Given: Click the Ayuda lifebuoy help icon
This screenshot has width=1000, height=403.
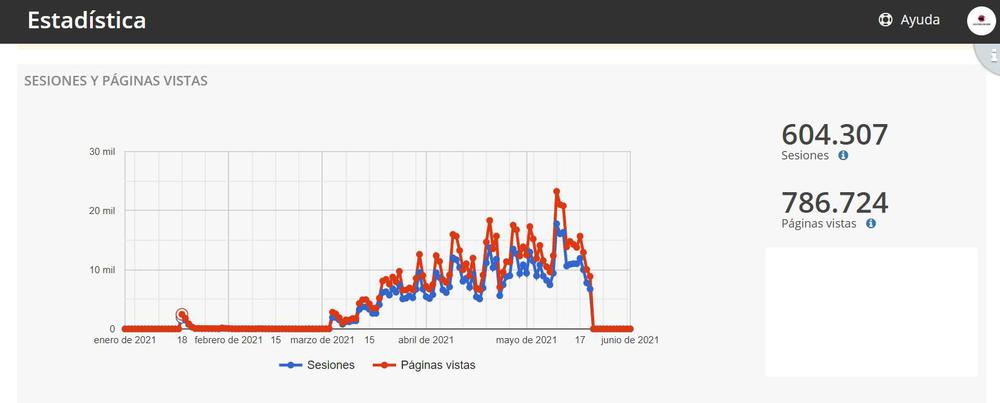Looking at the screenshot, I should [x=885, y=19].
